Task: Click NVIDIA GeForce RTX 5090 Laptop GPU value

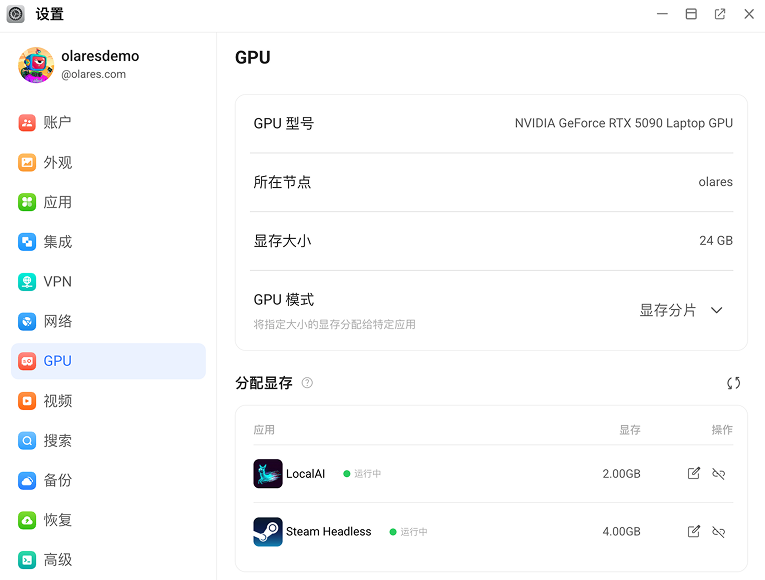Action: pyautogui.click(x=624, y=123)
